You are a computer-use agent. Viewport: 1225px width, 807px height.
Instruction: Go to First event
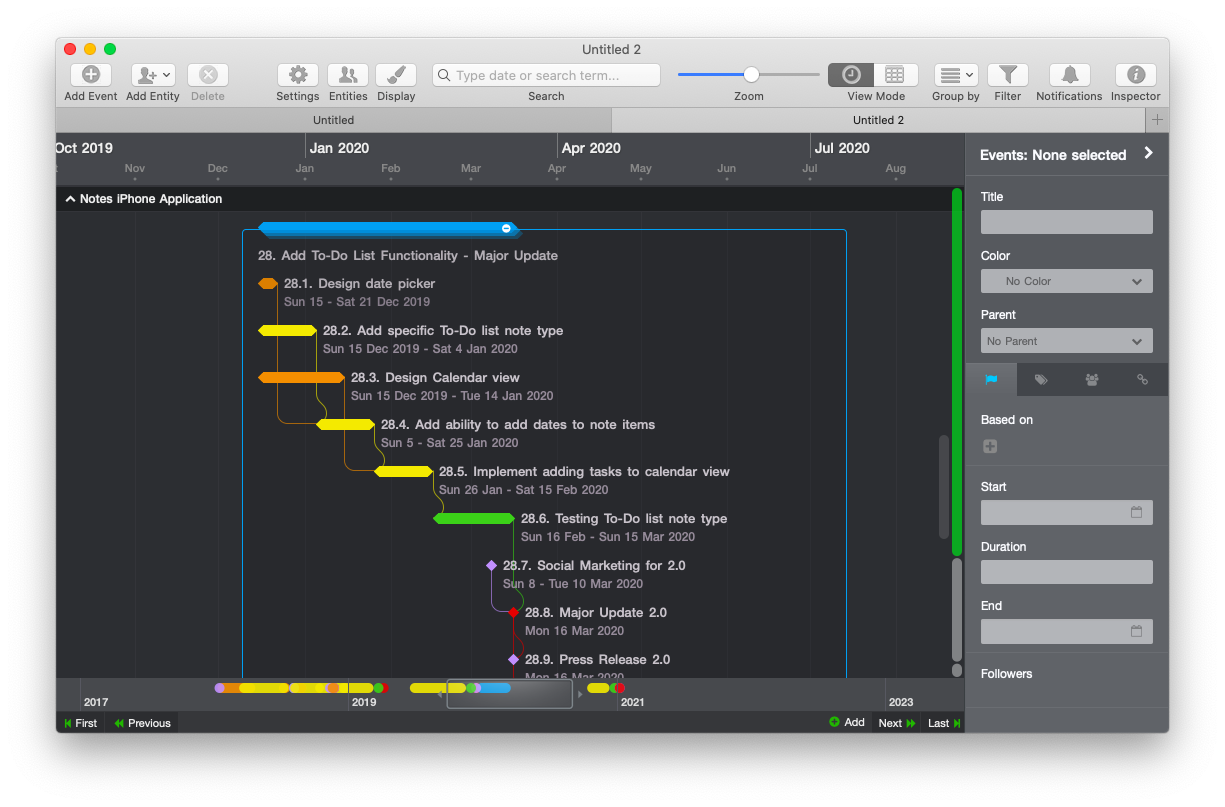pos(81,723)
